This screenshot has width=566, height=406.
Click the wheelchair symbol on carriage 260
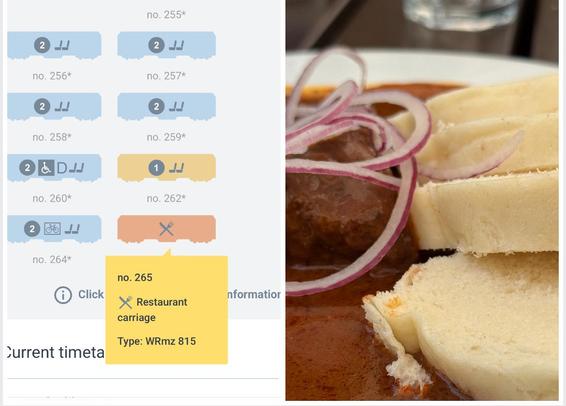46,168
